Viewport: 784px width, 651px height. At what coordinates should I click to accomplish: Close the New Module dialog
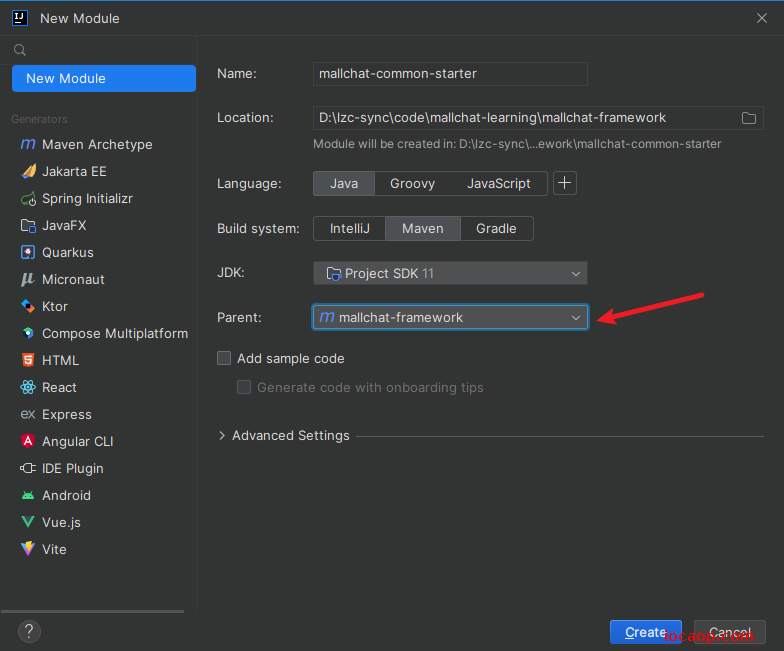(x=762, y=18)
